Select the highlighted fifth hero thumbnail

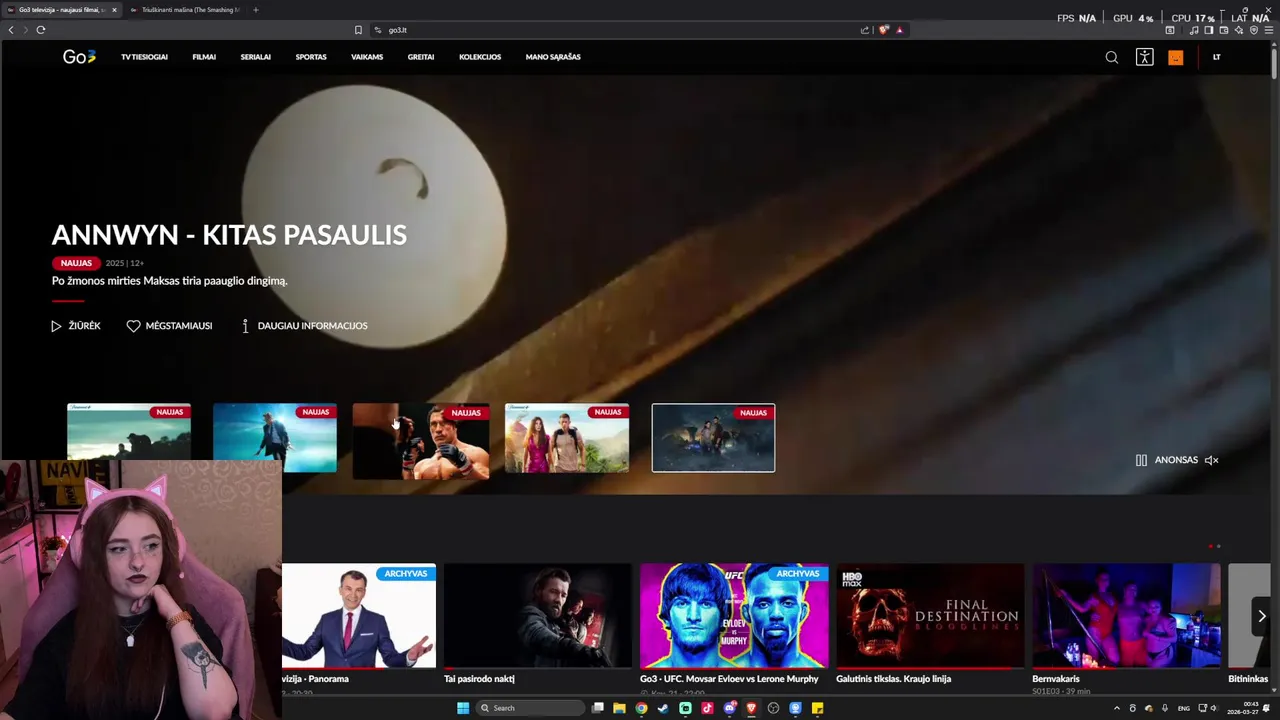(713, 437)
